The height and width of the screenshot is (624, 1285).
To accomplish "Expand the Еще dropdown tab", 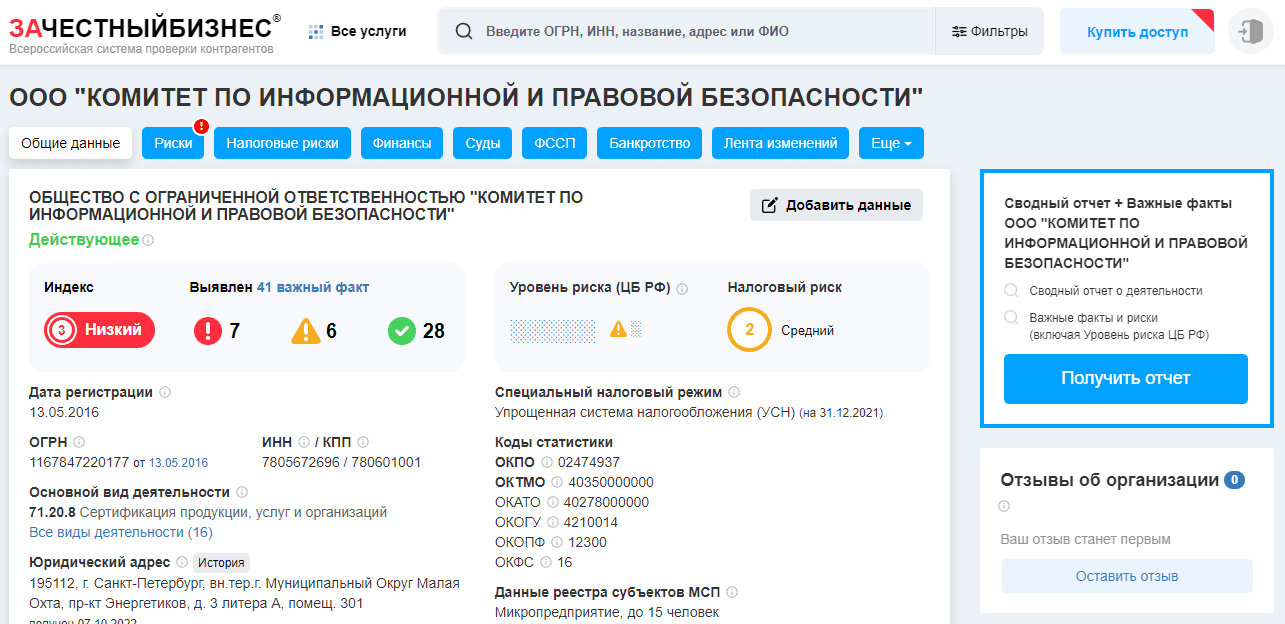I will (x=889, y=143).
